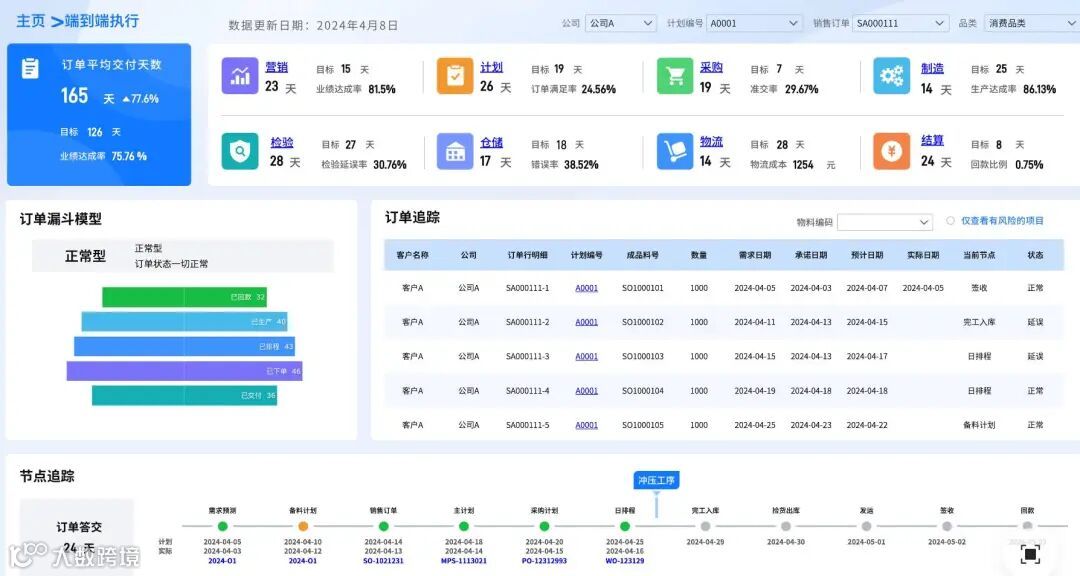Click the 备料计划 cell in row SA000111-5
Viewport: 1080px width, 576px height.
[x=979, y=425]
